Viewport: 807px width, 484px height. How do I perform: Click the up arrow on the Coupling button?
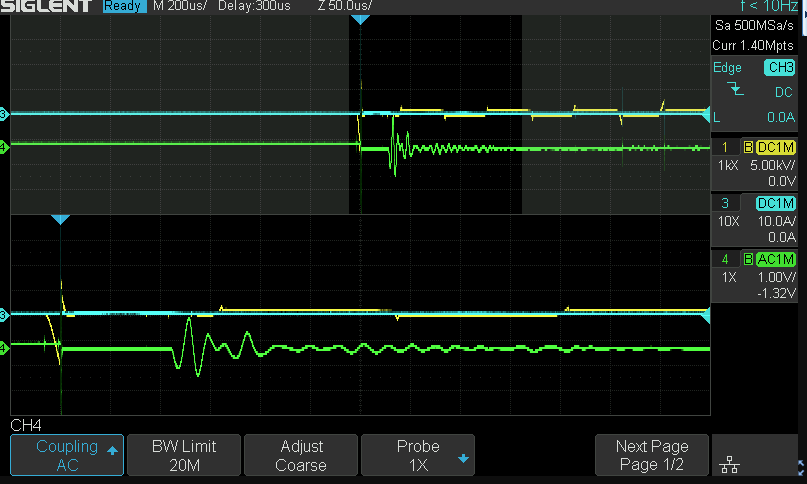112,451
